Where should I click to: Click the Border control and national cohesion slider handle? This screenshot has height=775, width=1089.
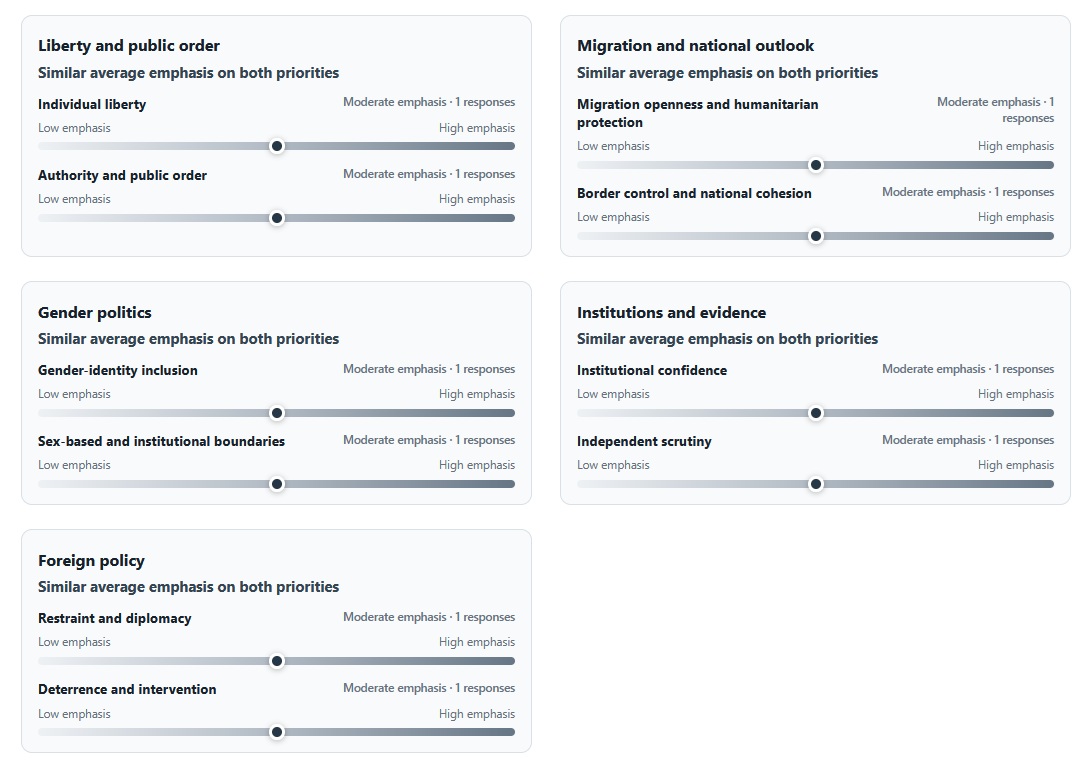click(816, 236)
